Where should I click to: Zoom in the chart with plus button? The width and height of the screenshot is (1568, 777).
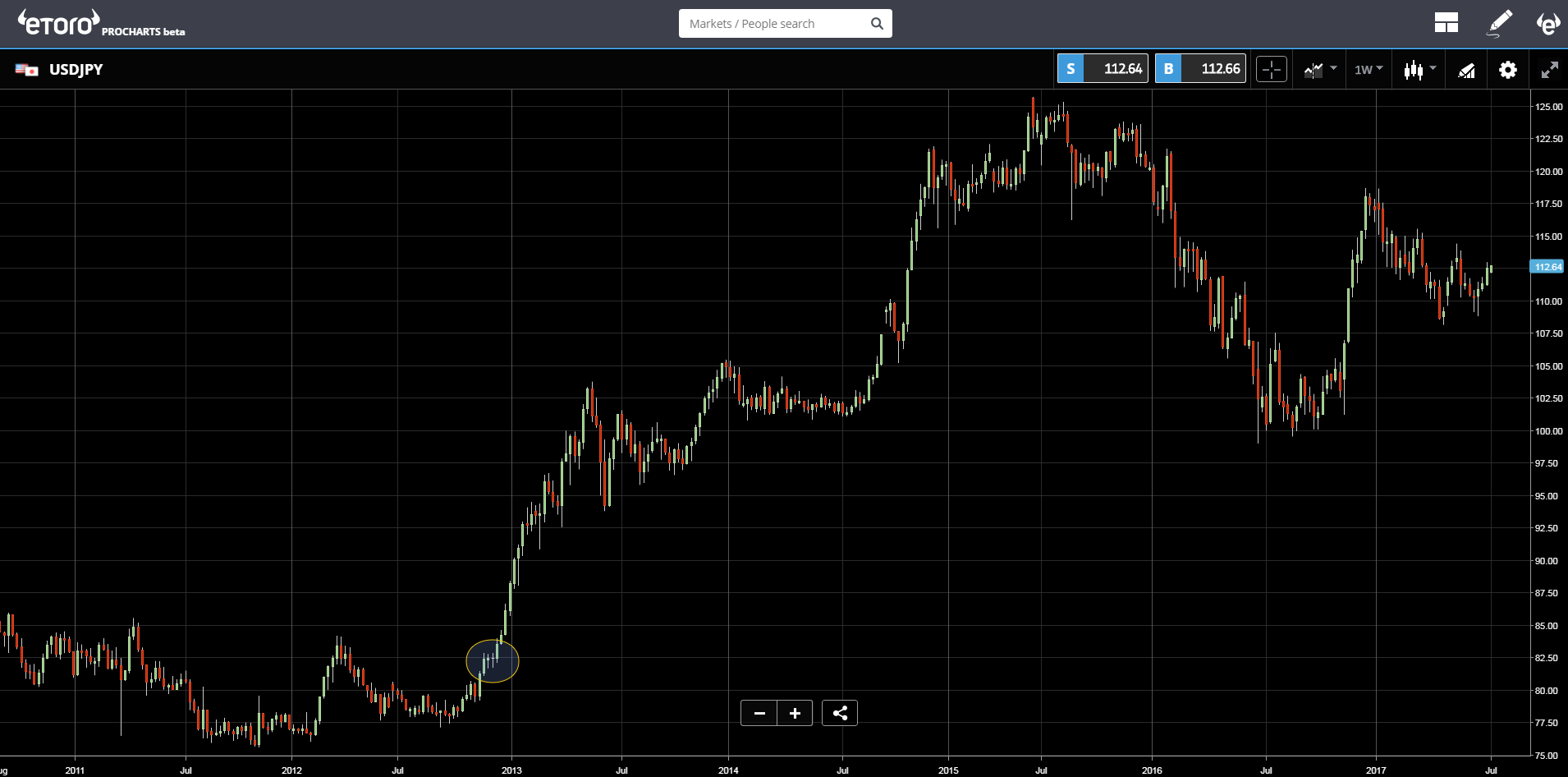[795, 713]
